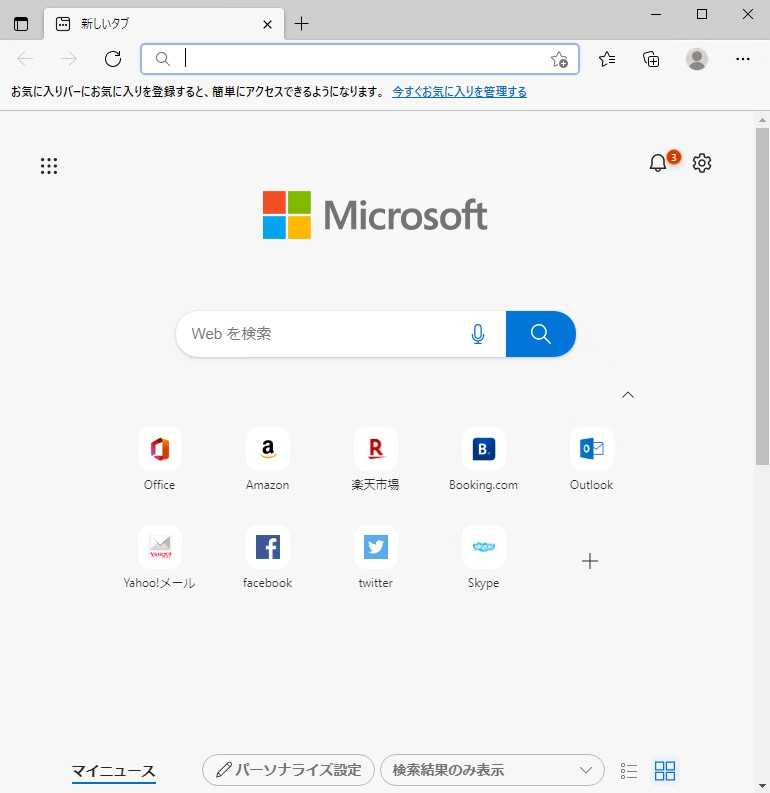Collapse the quick links section chevron

(x=627, y=395)
